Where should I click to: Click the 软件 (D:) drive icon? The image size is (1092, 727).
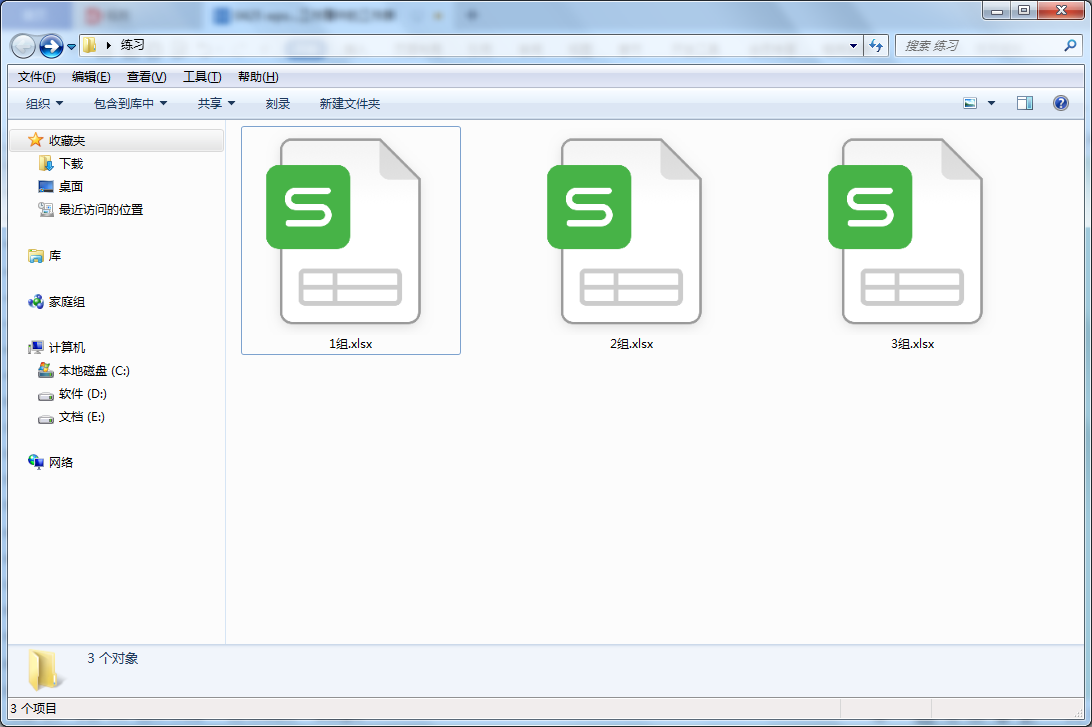click(46, 396)
